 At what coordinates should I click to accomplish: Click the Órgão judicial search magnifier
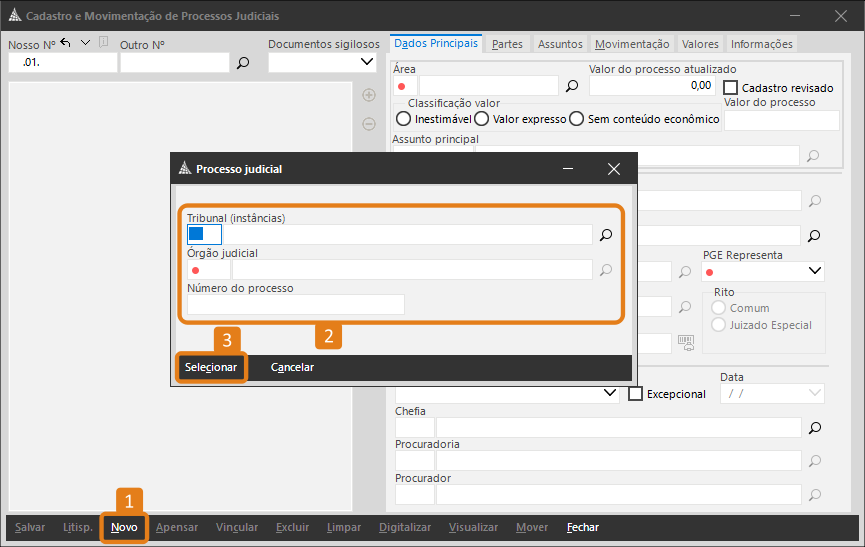(605, 270)
